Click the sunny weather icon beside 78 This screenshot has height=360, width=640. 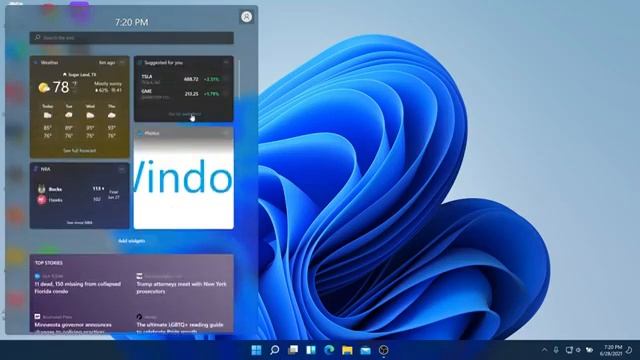point(44,87)
